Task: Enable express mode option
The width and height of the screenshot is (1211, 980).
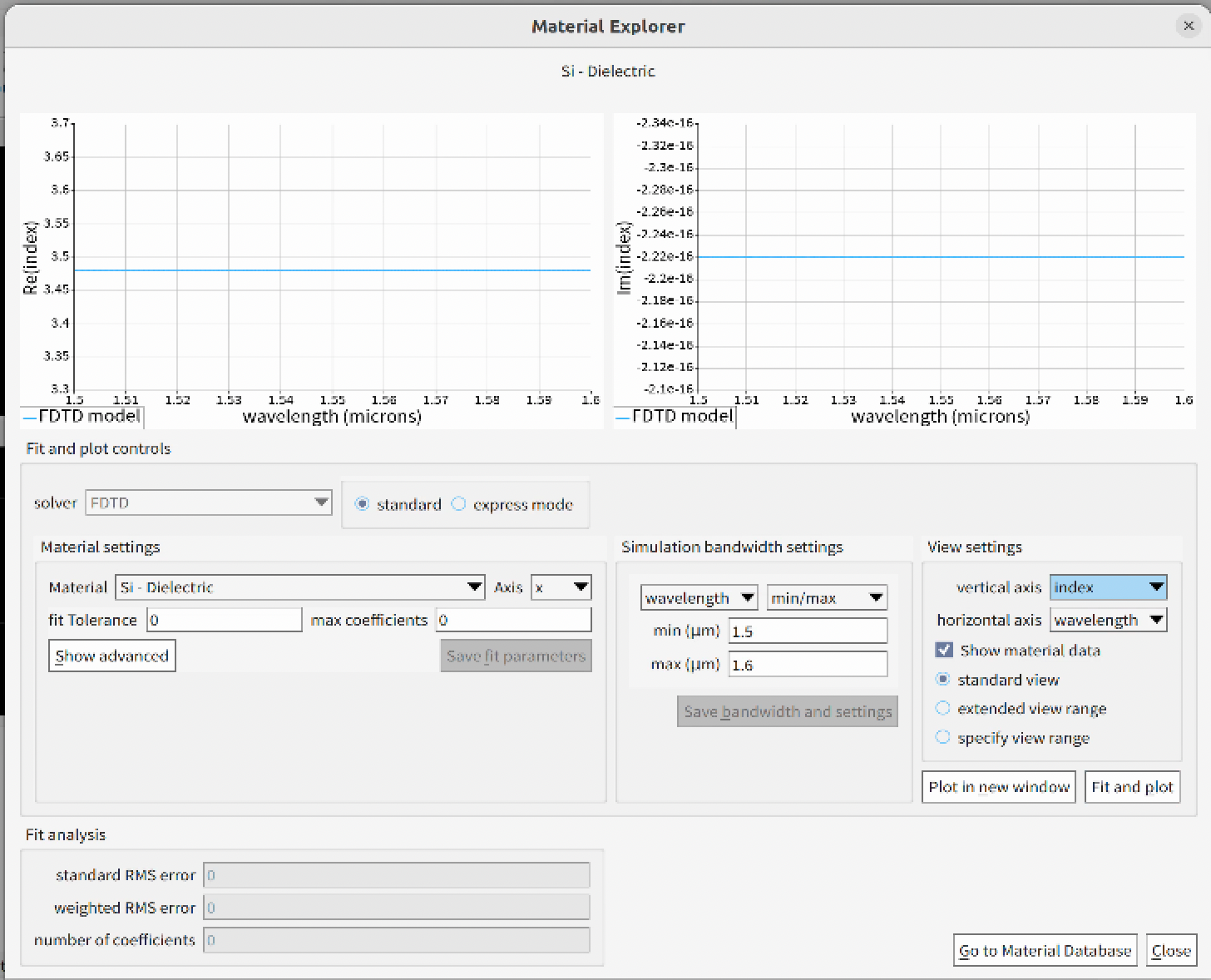Action: [x=459, y=504]
